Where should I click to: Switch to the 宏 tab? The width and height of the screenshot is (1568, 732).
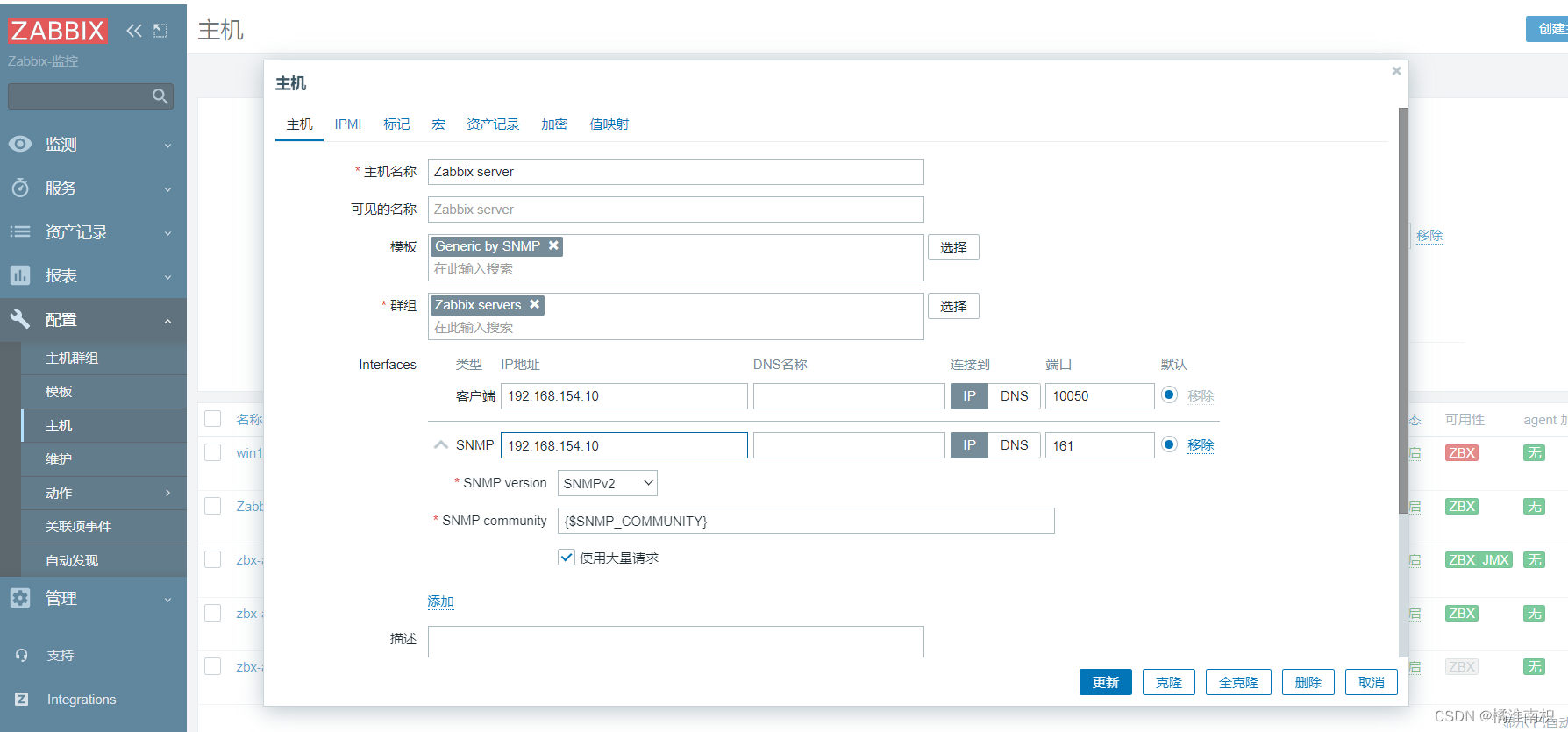coord(438,124)
